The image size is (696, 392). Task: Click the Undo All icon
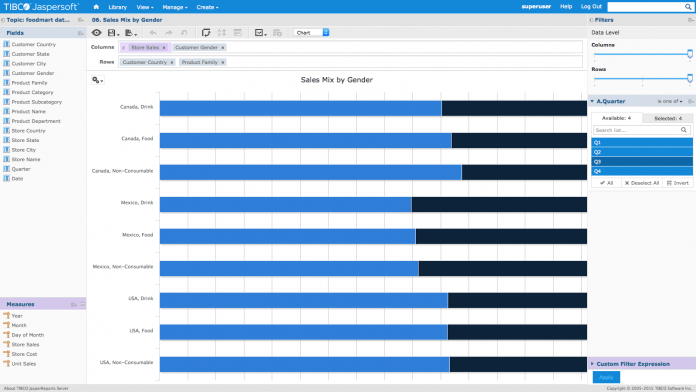click(x=184, y=33)
